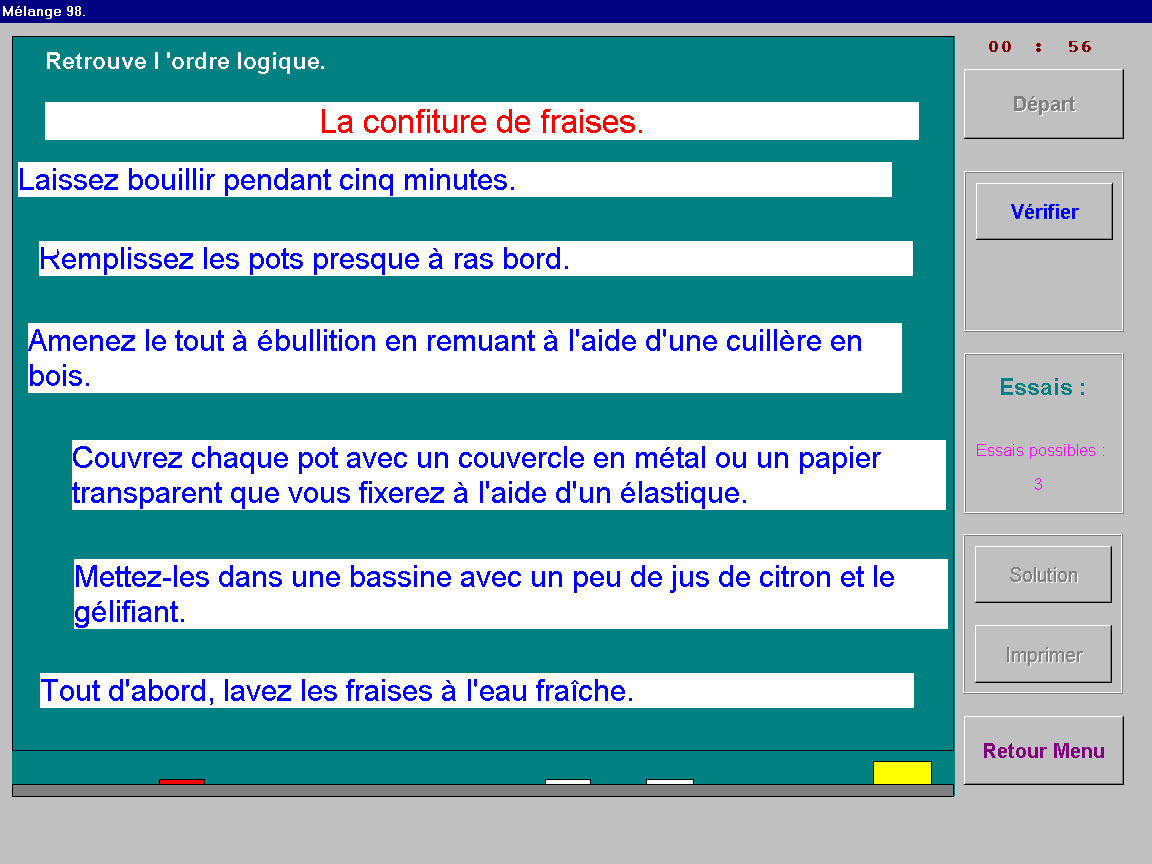Click the Imprimer button
The height and width of the screenshot is (864, 1152).
[x=1042, y=655]
